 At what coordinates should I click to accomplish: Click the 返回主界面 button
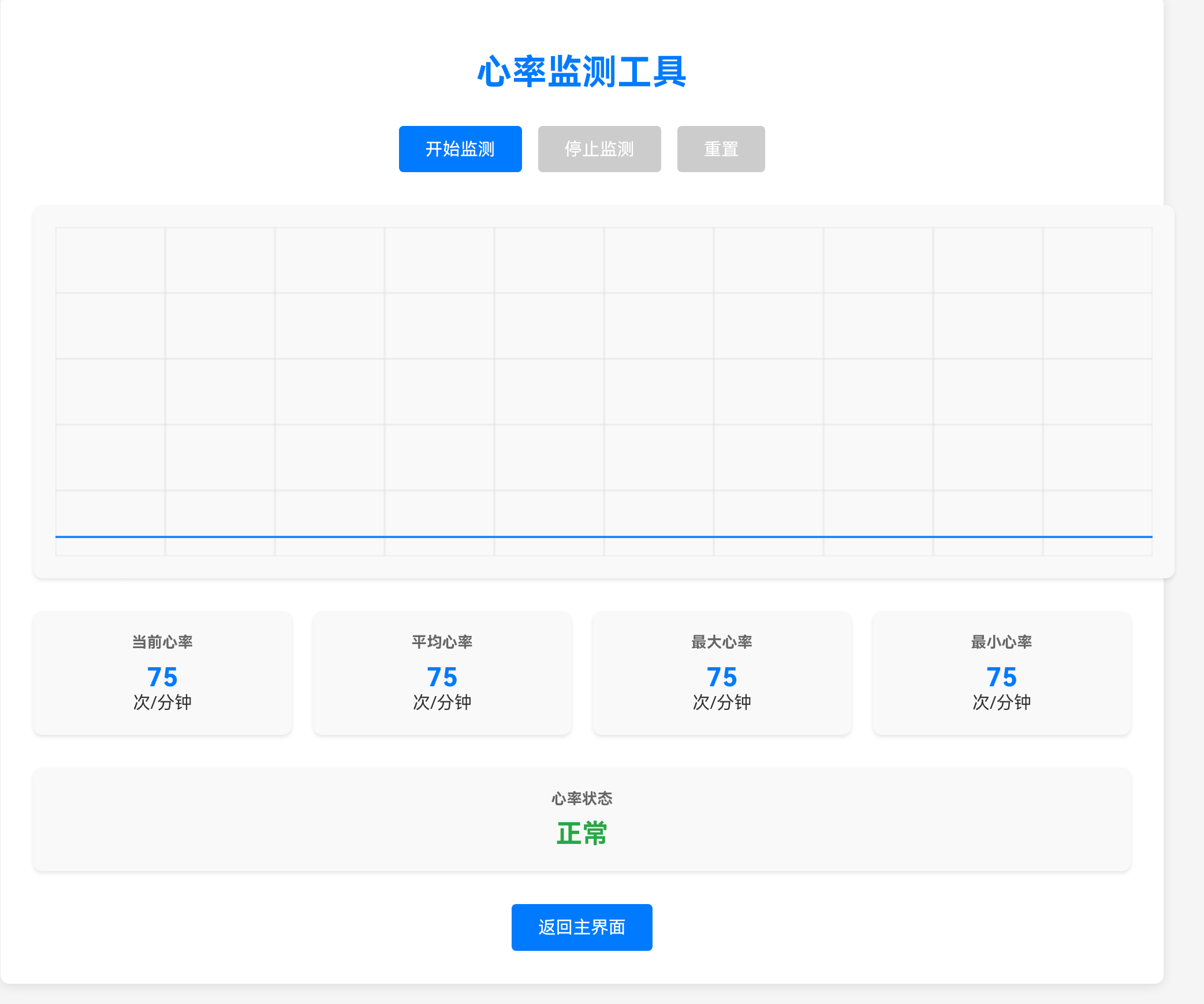582,927
